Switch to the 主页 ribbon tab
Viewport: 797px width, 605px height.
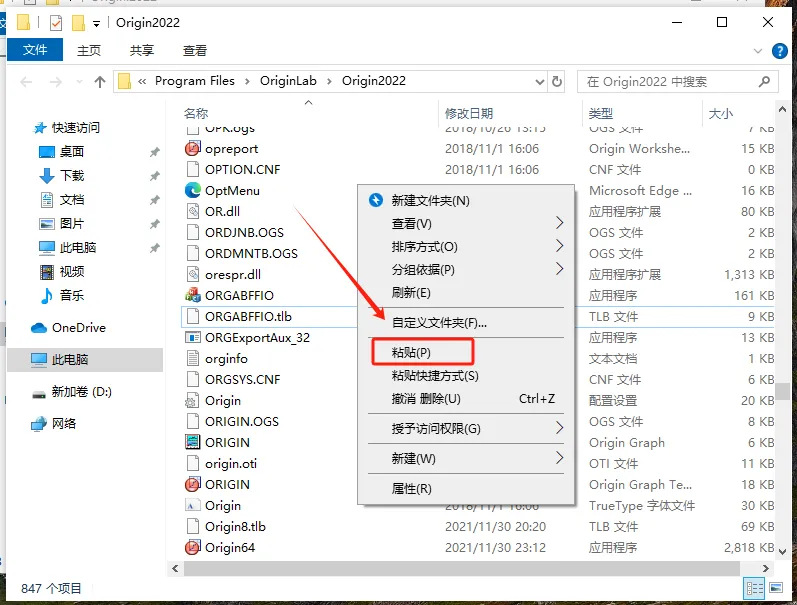tap(89, 50)
